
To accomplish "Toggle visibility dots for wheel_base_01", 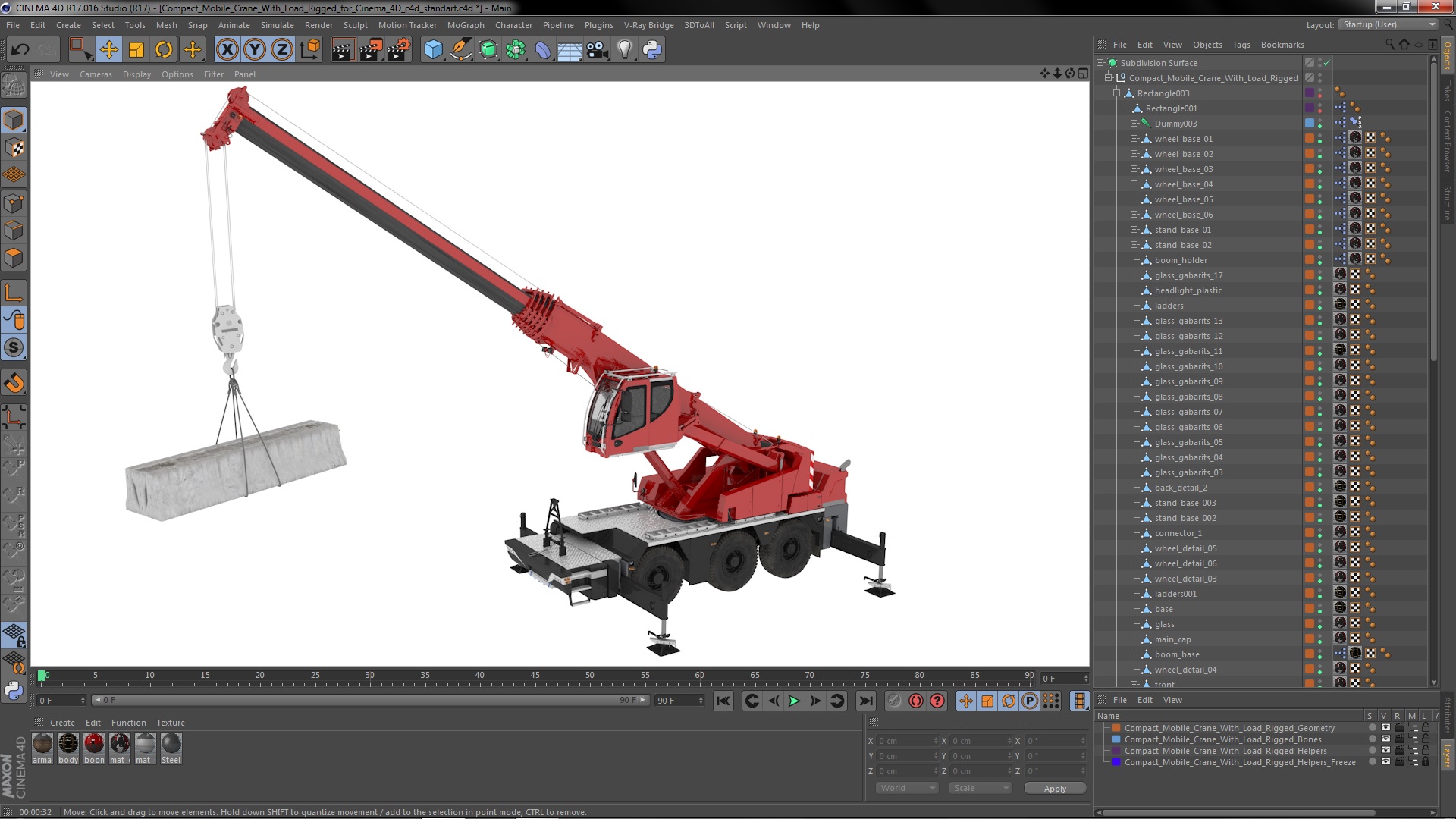I will pos(1319,139).
